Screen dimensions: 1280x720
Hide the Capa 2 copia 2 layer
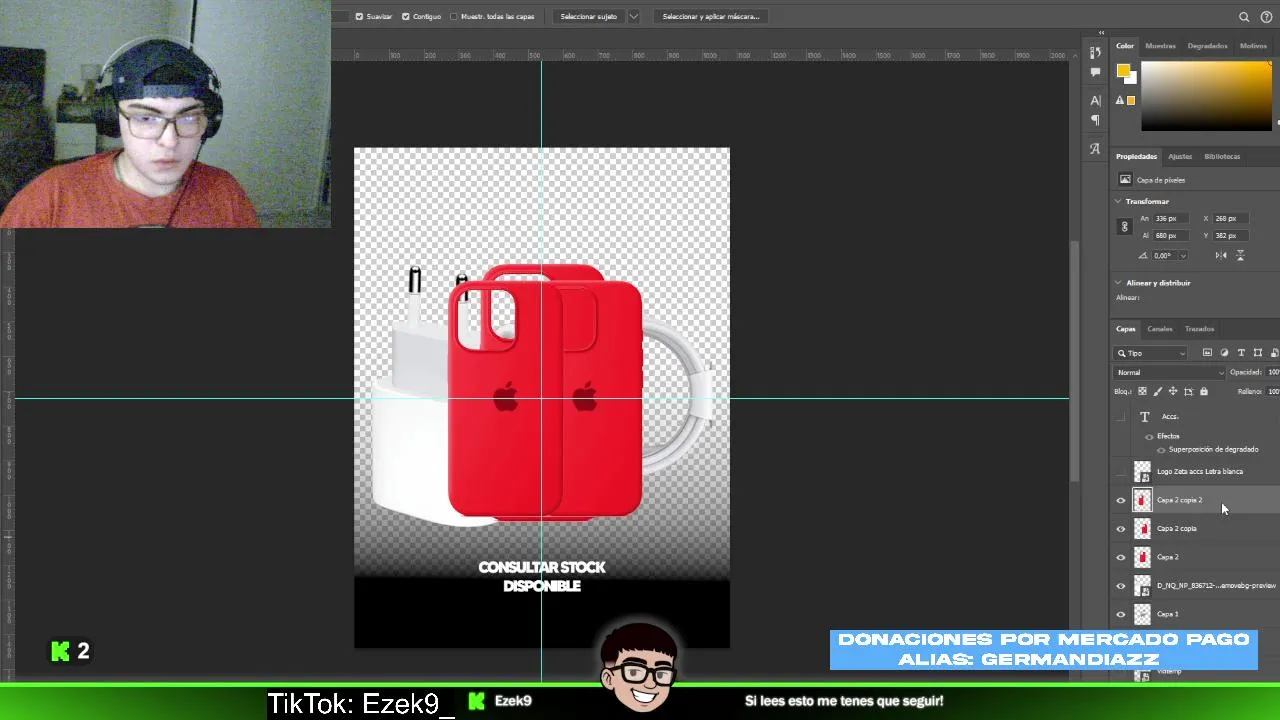point(1121,500)
